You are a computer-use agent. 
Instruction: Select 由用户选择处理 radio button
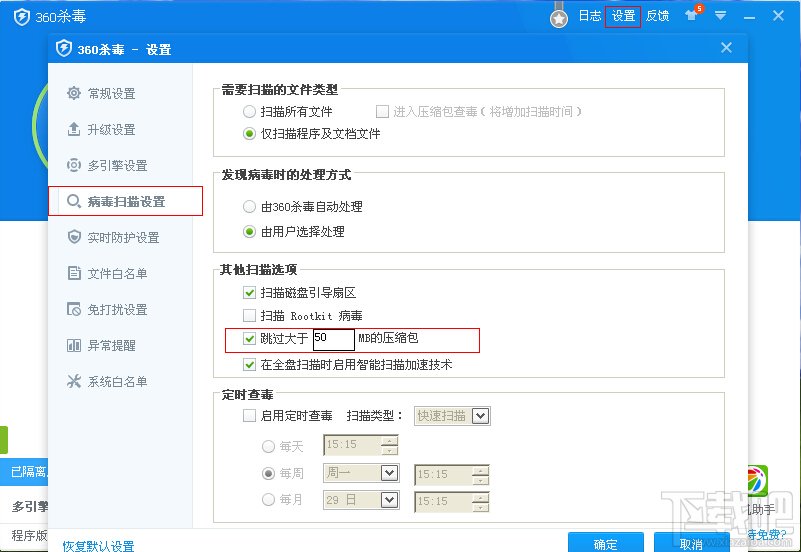click(249, 231)
